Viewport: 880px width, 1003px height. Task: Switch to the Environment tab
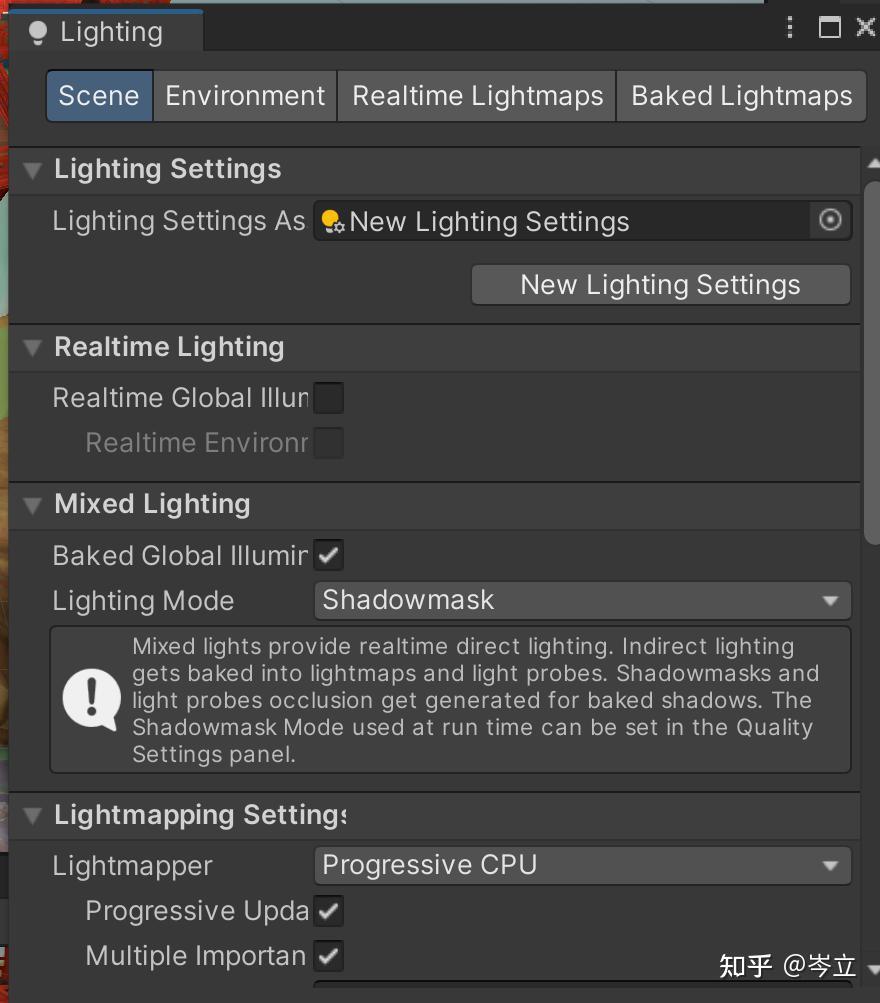(244, 95)
